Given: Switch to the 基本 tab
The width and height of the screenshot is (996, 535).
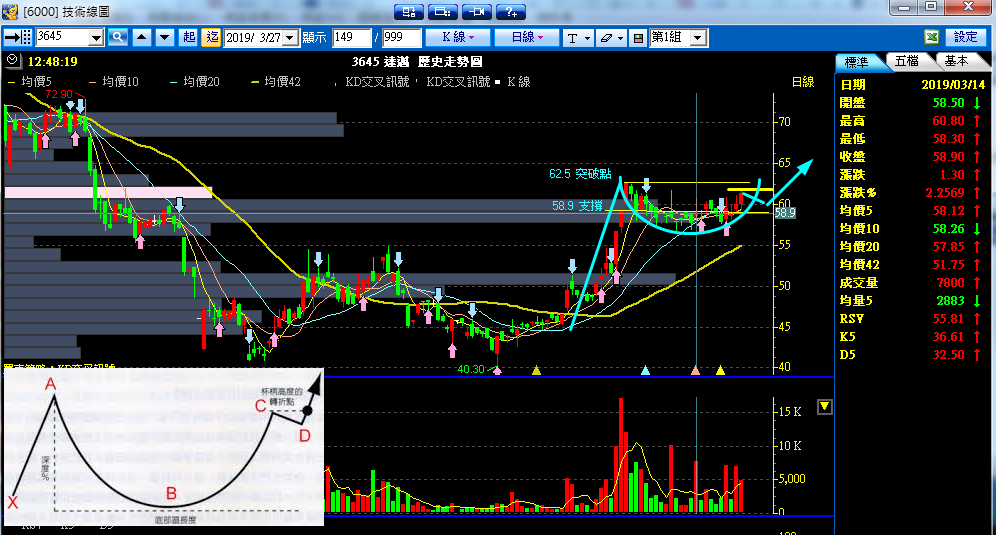Looking at the screenshot, I should (x=957, y=61).
